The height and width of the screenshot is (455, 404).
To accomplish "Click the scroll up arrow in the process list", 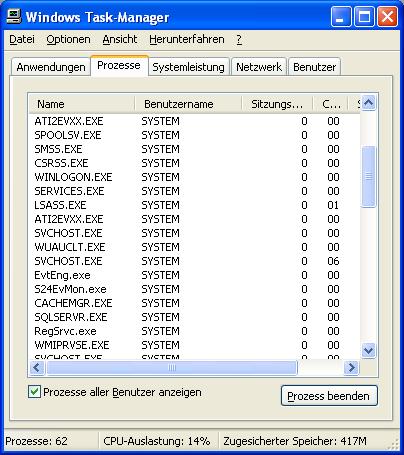I will (368, 103).
